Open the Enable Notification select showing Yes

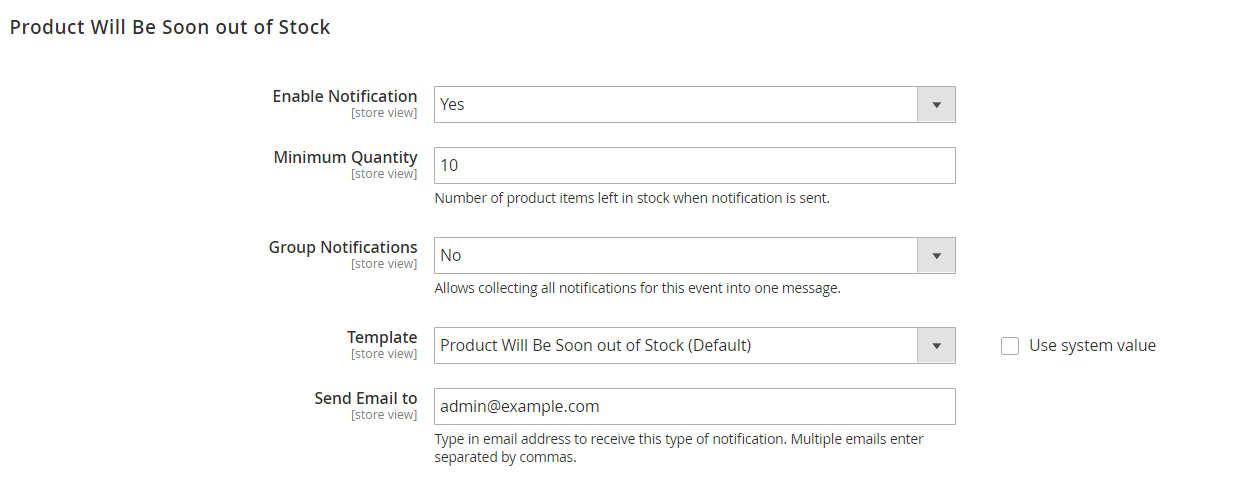694,104
